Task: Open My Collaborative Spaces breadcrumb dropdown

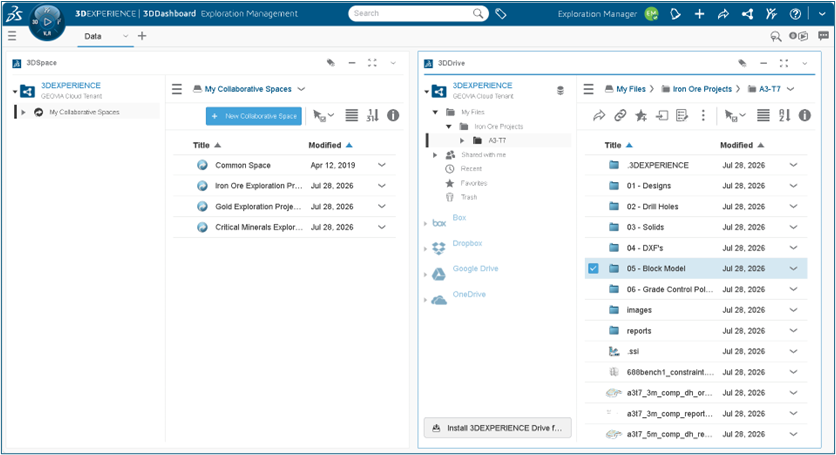Action: pyautogui.click(x=301, y=89)
